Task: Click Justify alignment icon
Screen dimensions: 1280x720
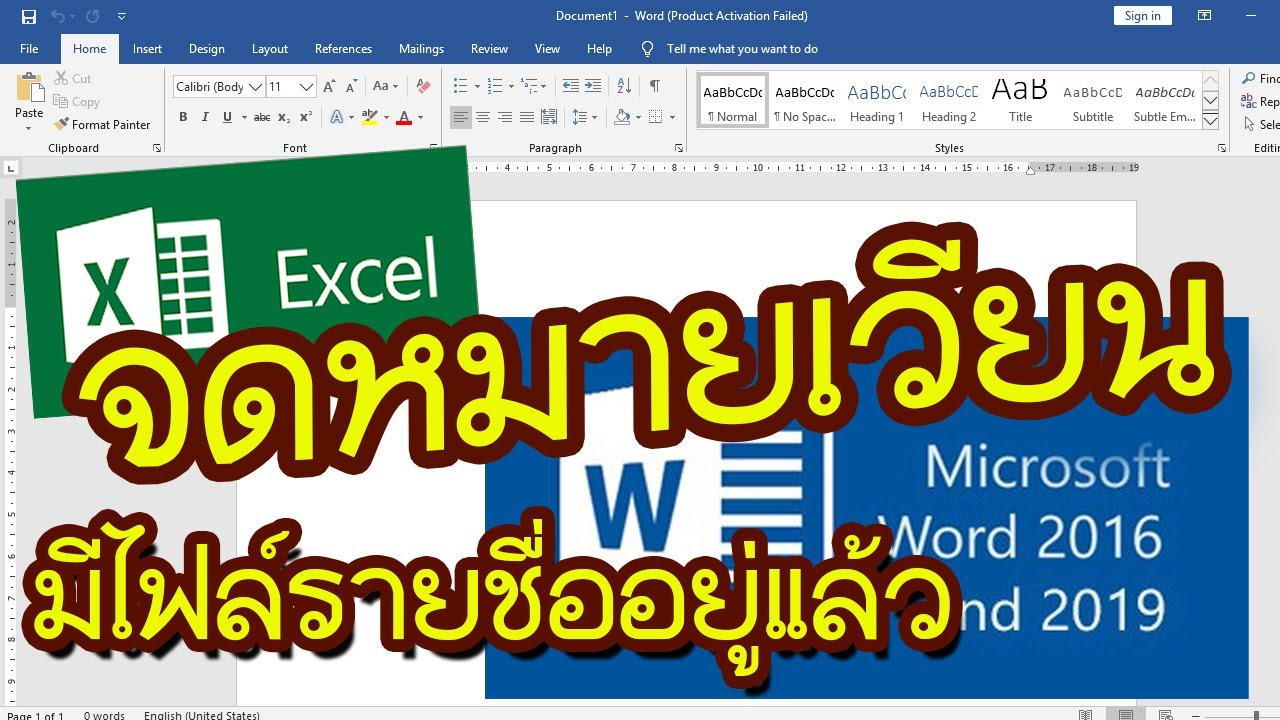Action: (x=527, y=118)
